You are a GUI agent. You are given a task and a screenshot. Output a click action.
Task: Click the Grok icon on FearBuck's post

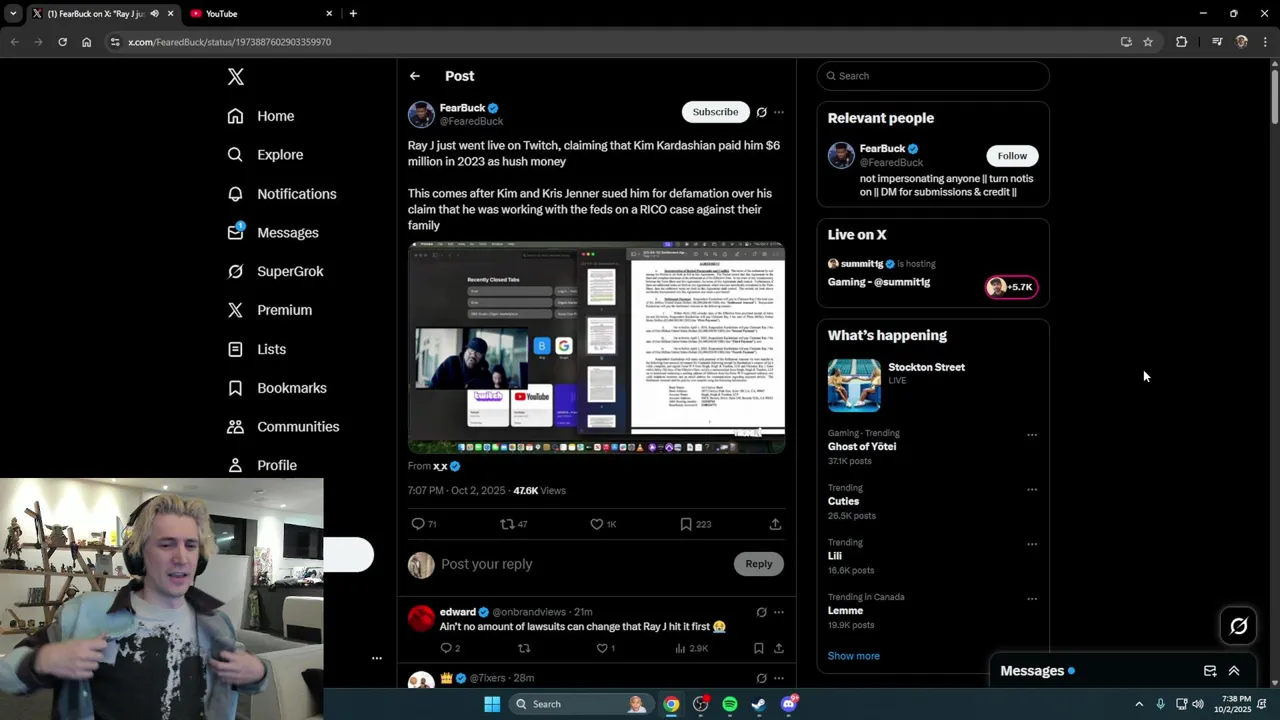click(x=761, y=112)
